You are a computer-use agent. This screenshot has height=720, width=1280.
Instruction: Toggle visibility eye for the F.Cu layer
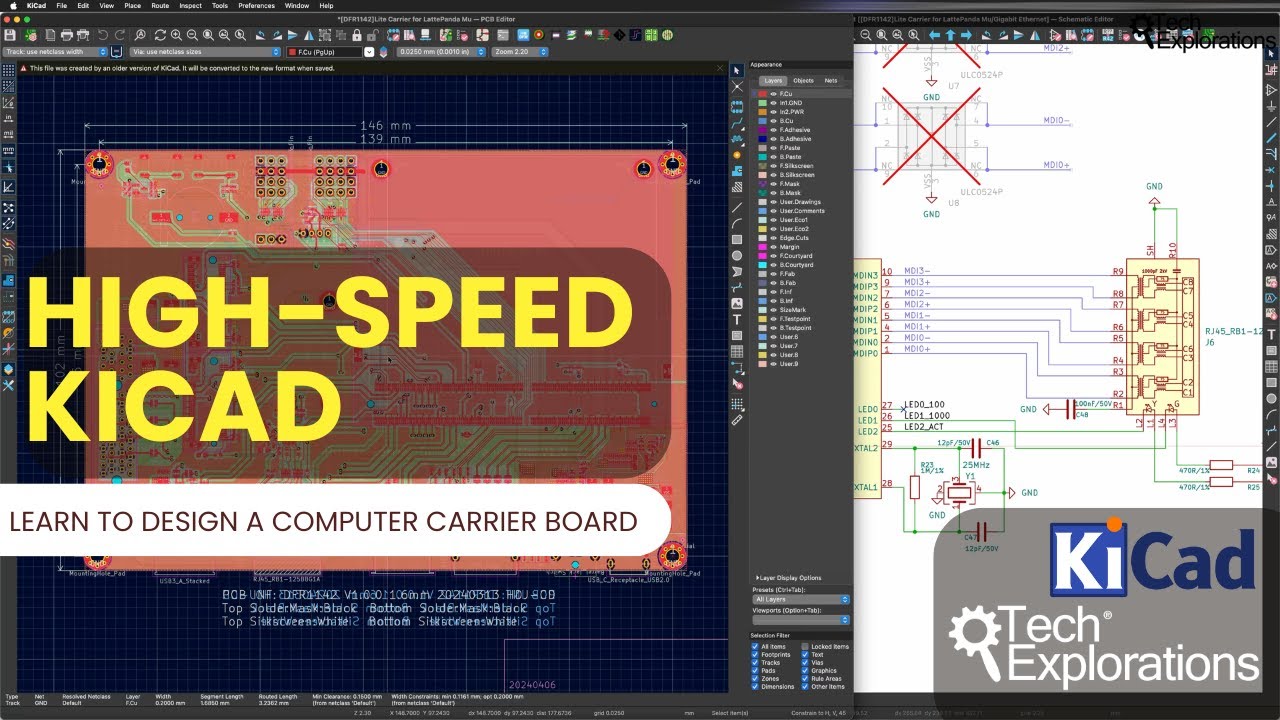click(774, 93)
